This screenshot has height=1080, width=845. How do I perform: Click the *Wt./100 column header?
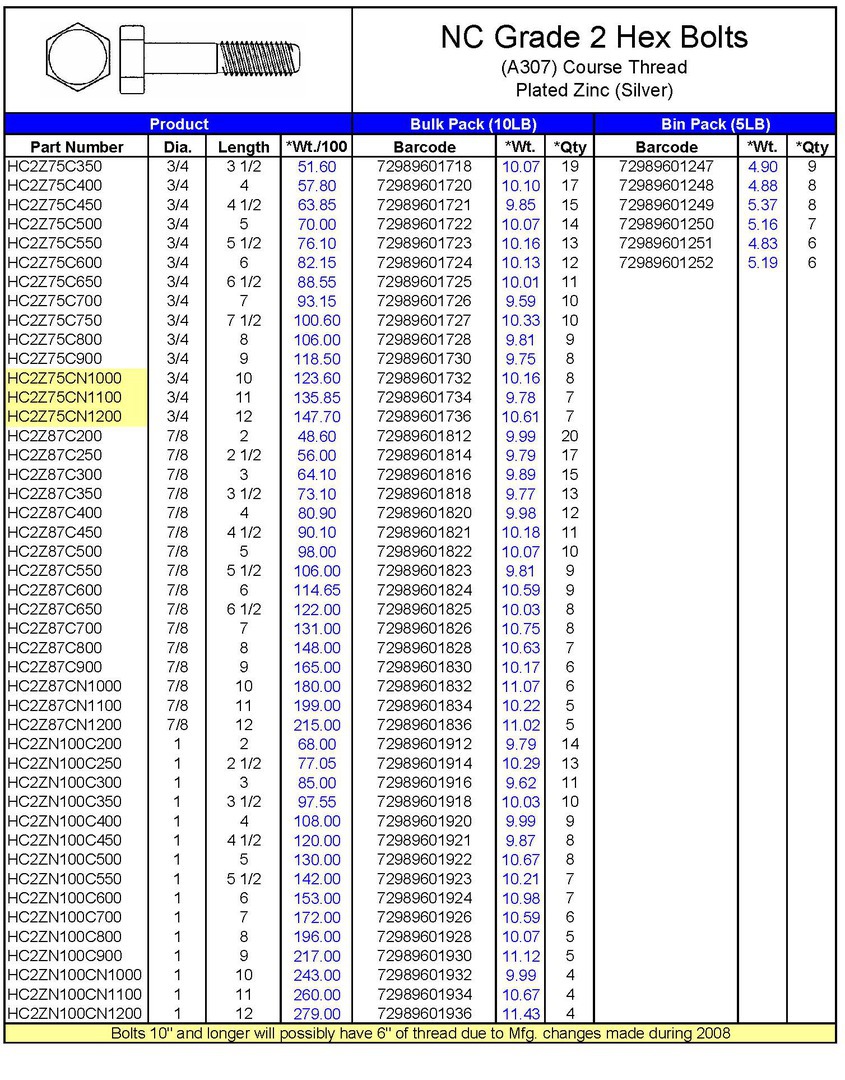316,147
